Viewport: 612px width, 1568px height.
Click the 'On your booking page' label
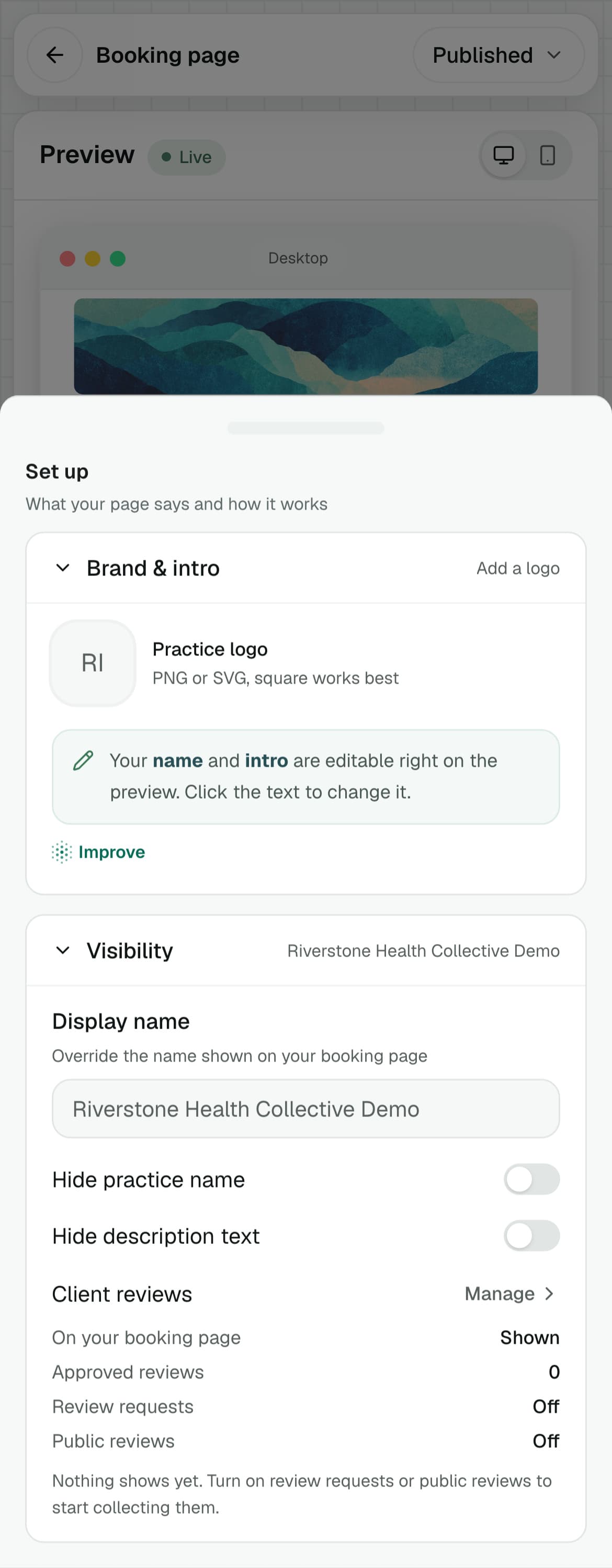coord(146,1338)
